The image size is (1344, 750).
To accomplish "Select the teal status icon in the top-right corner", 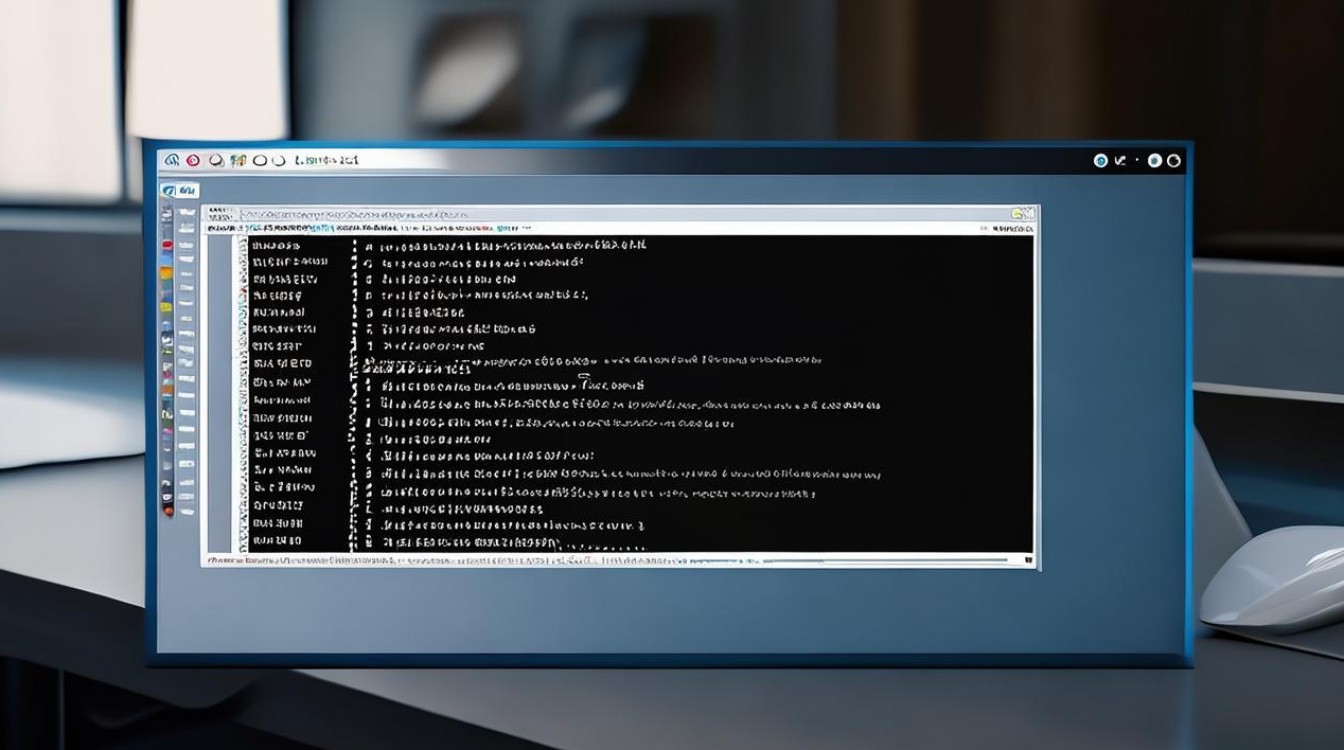I will pyautogui.click(x=1101, y=160).
